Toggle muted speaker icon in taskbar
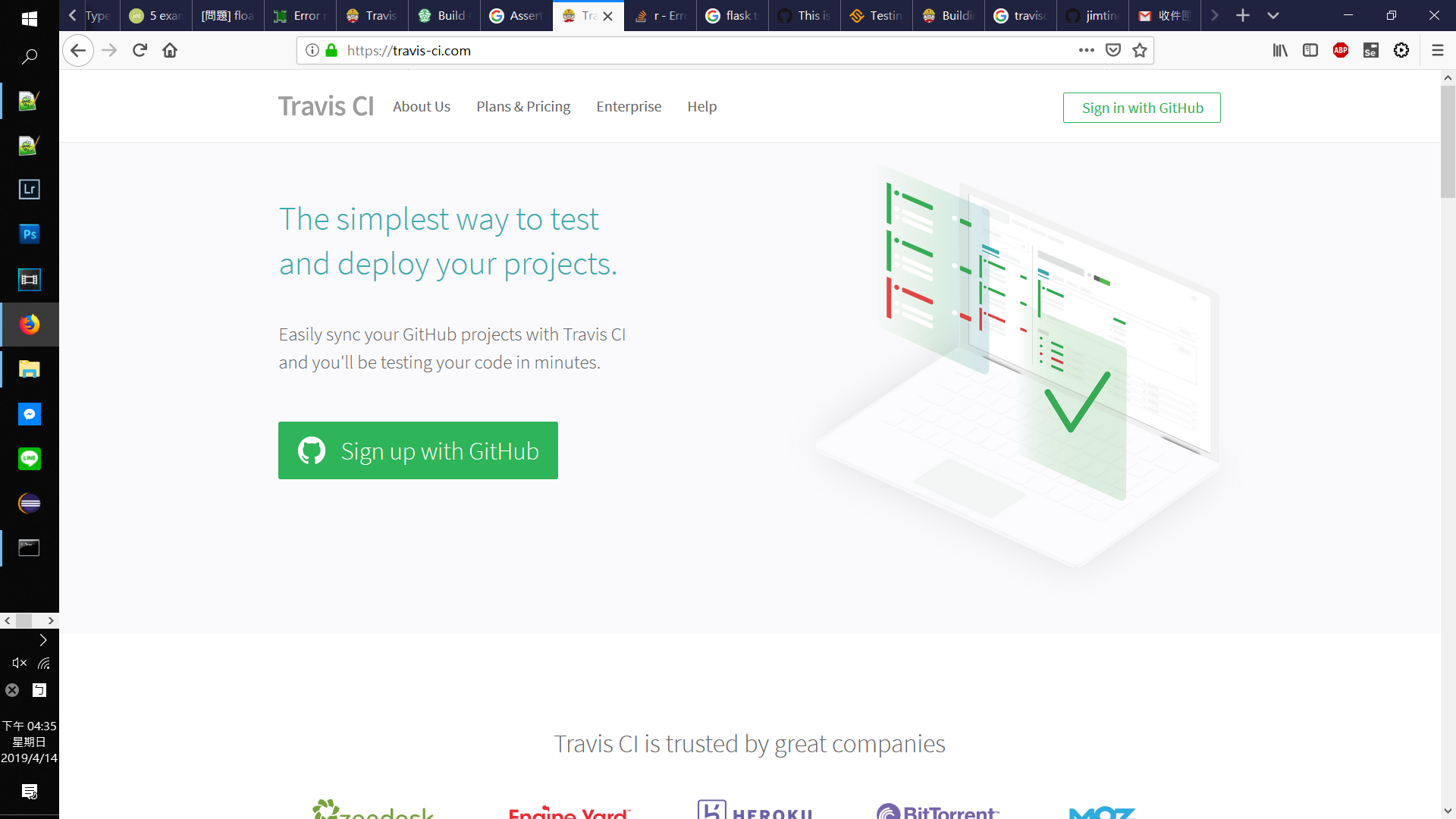The width and height of the screenshot is (1456, 819). [x=19, y=663]
